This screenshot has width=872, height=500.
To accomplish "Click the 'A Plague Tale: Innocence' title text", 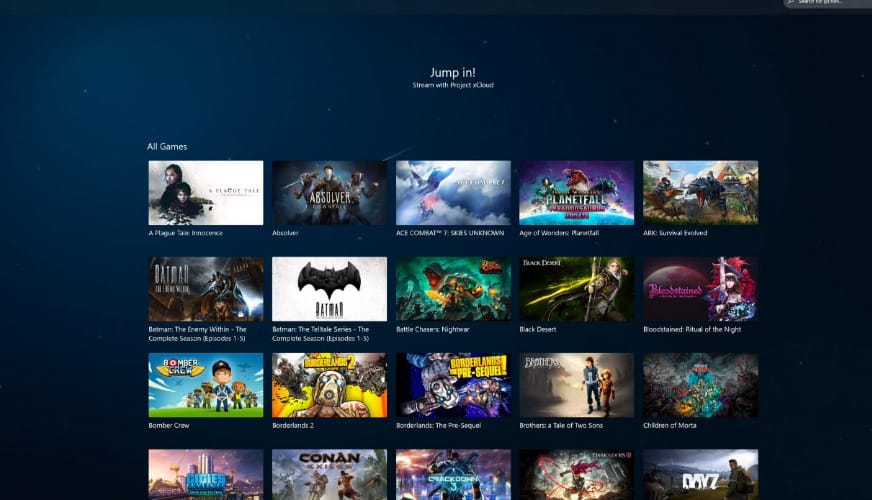I will (x=185, y=233).
